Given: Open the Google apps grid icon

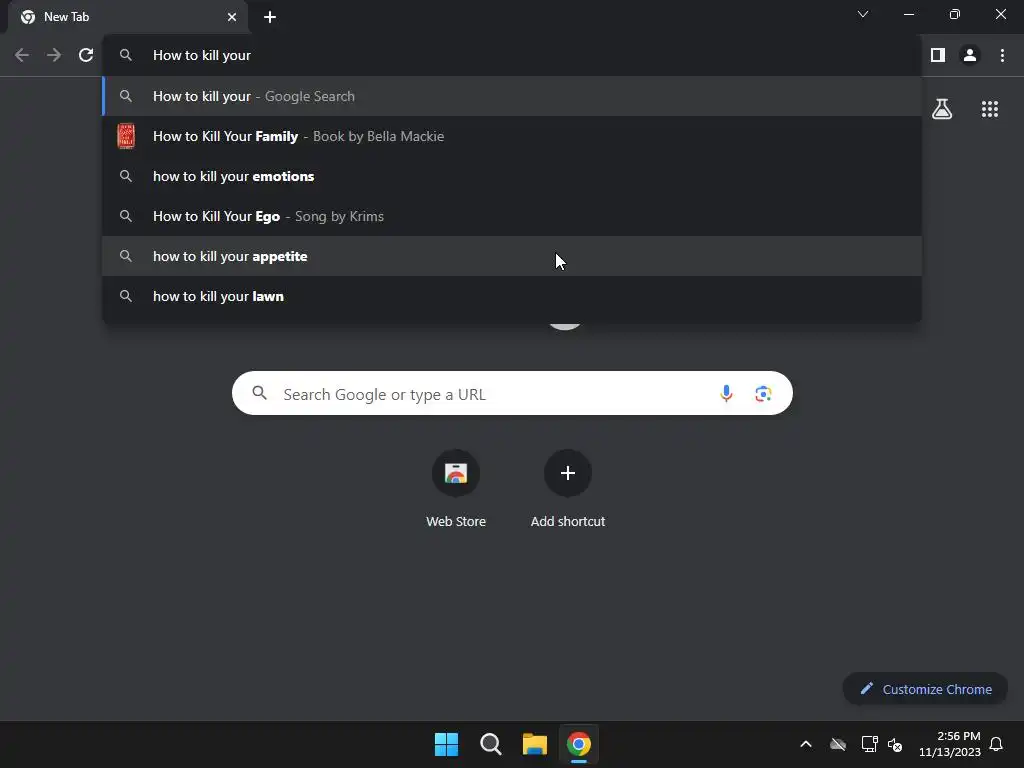Looking at the screenshot, I should tap(989, 109).
